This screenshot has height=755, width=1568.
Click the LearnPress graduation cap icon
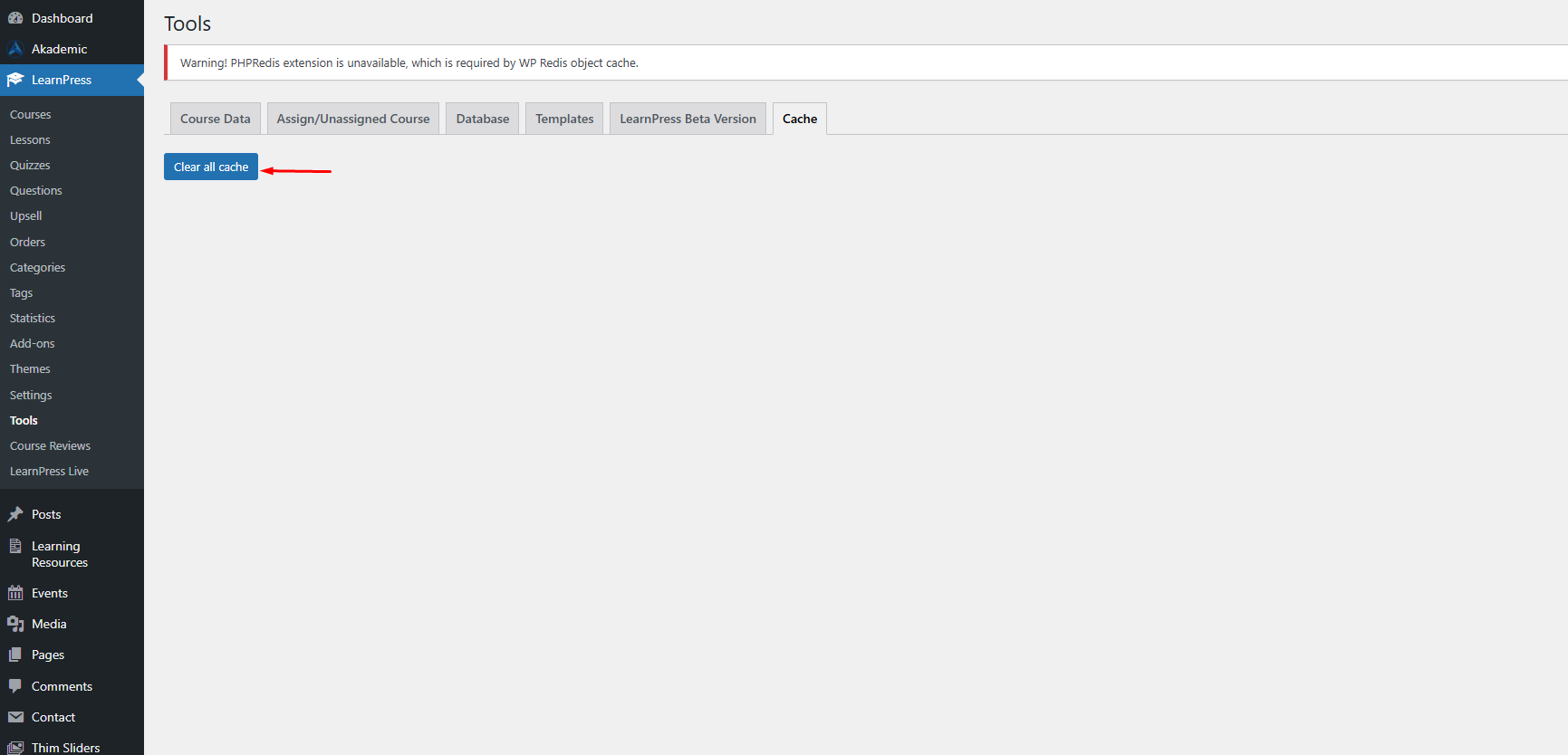(x=15, y=80)
